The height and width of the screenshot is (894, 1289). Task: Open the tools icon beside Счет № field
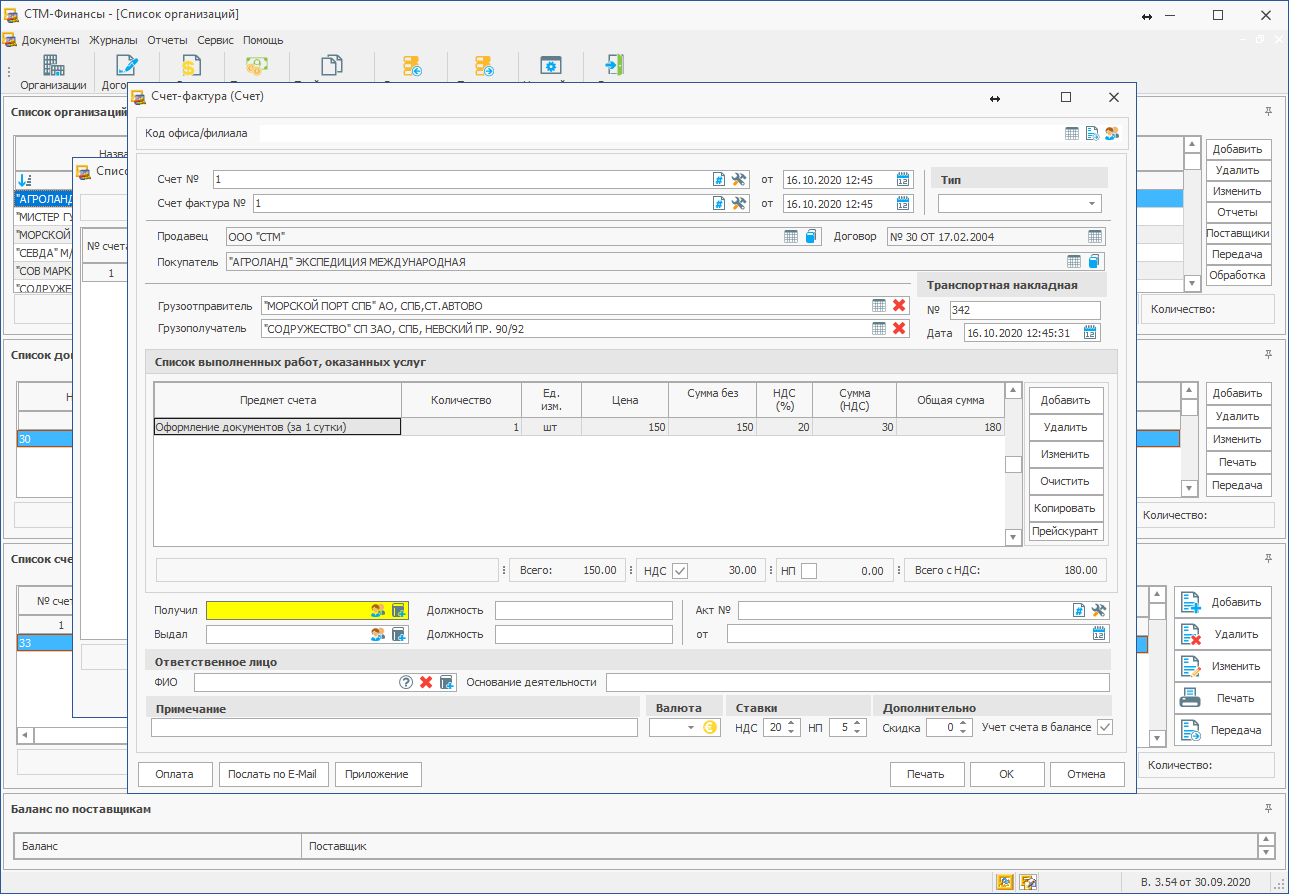[x=739, y=180]
